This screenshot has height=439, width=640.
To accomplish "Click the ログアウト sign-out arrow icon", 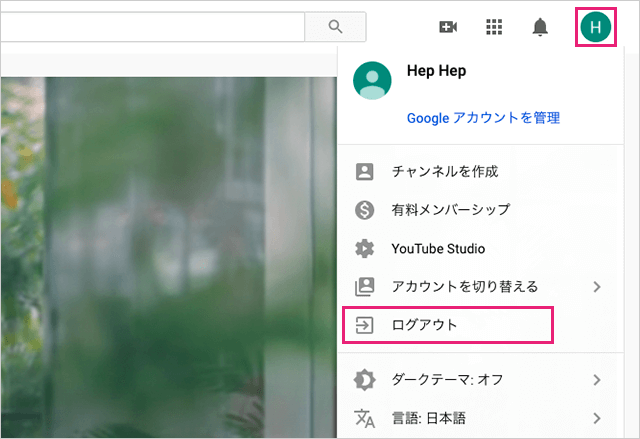I will [x=365, y=325].
